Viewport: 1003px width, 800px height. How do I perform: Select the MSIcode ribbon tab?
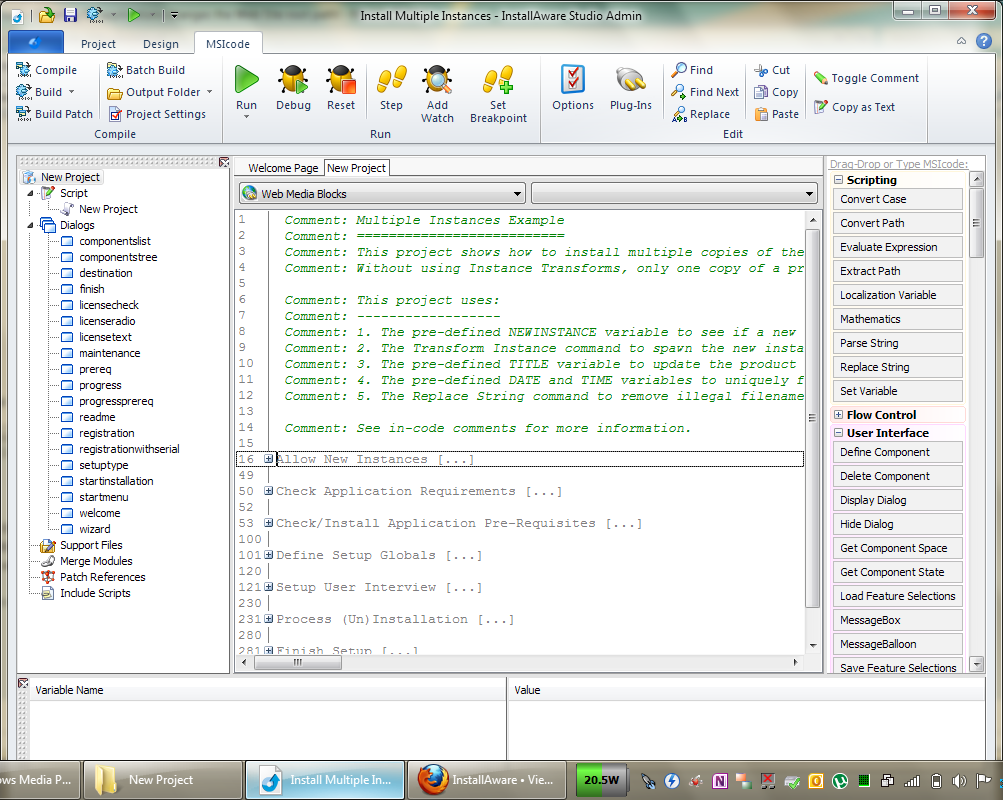228,43
